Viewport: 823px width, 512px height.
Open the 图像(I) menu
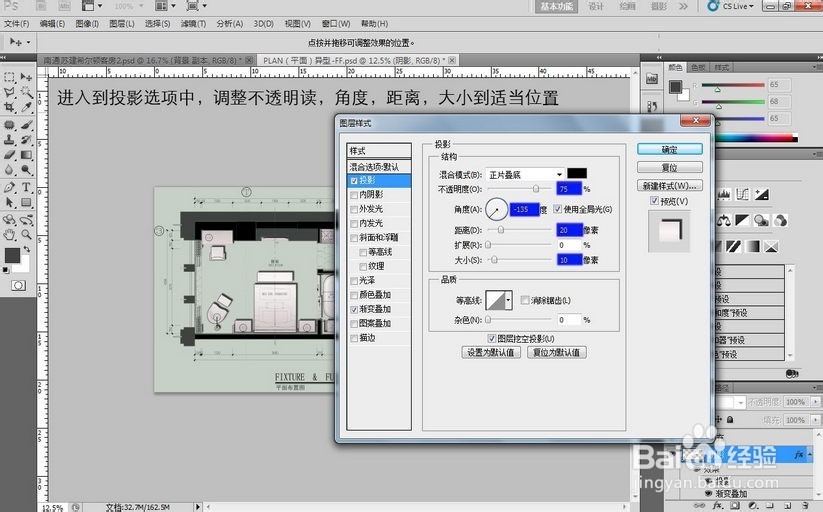coord(87,24)
